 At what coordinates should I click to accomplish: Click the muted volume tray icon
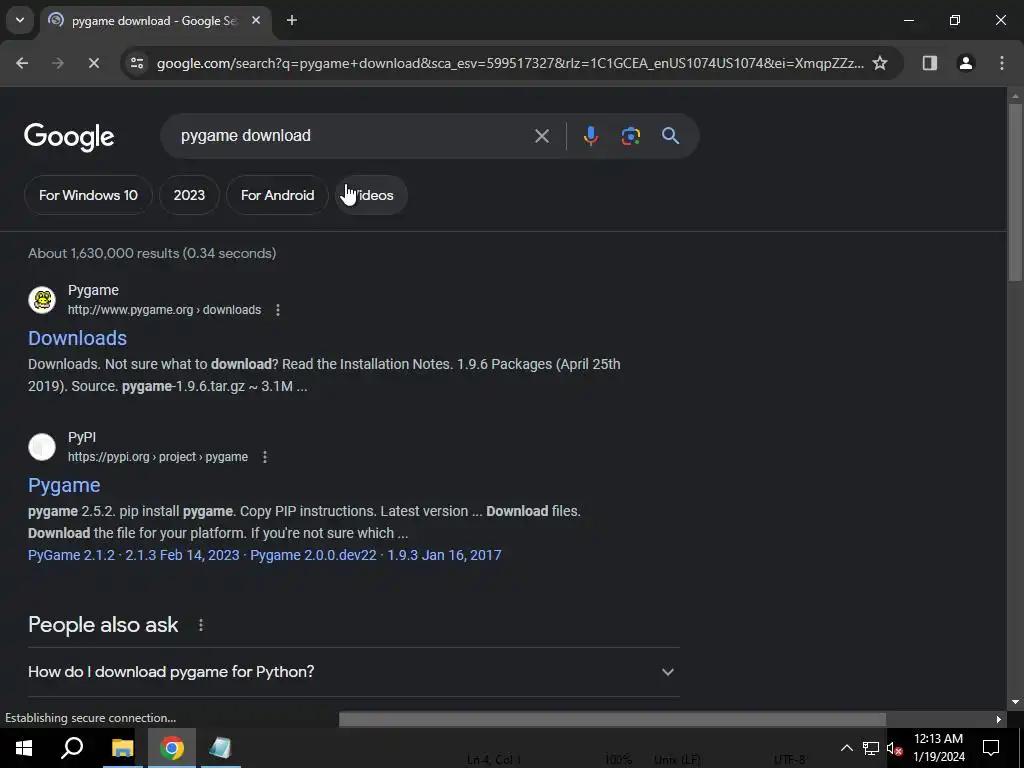click(x=895, y=748)
